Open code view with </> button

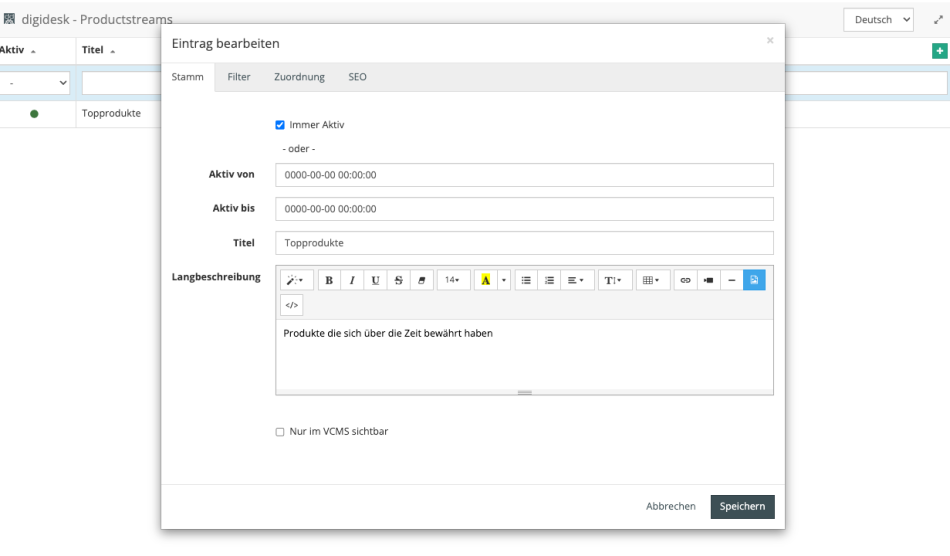click(x=291, y=305)
